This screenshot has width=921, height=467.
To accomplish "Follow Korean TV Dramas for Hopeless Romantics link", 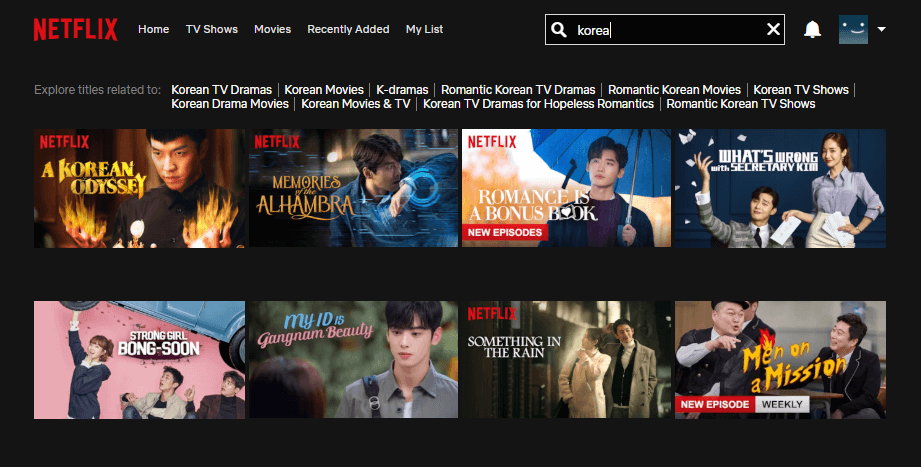I will click(539, 104).
